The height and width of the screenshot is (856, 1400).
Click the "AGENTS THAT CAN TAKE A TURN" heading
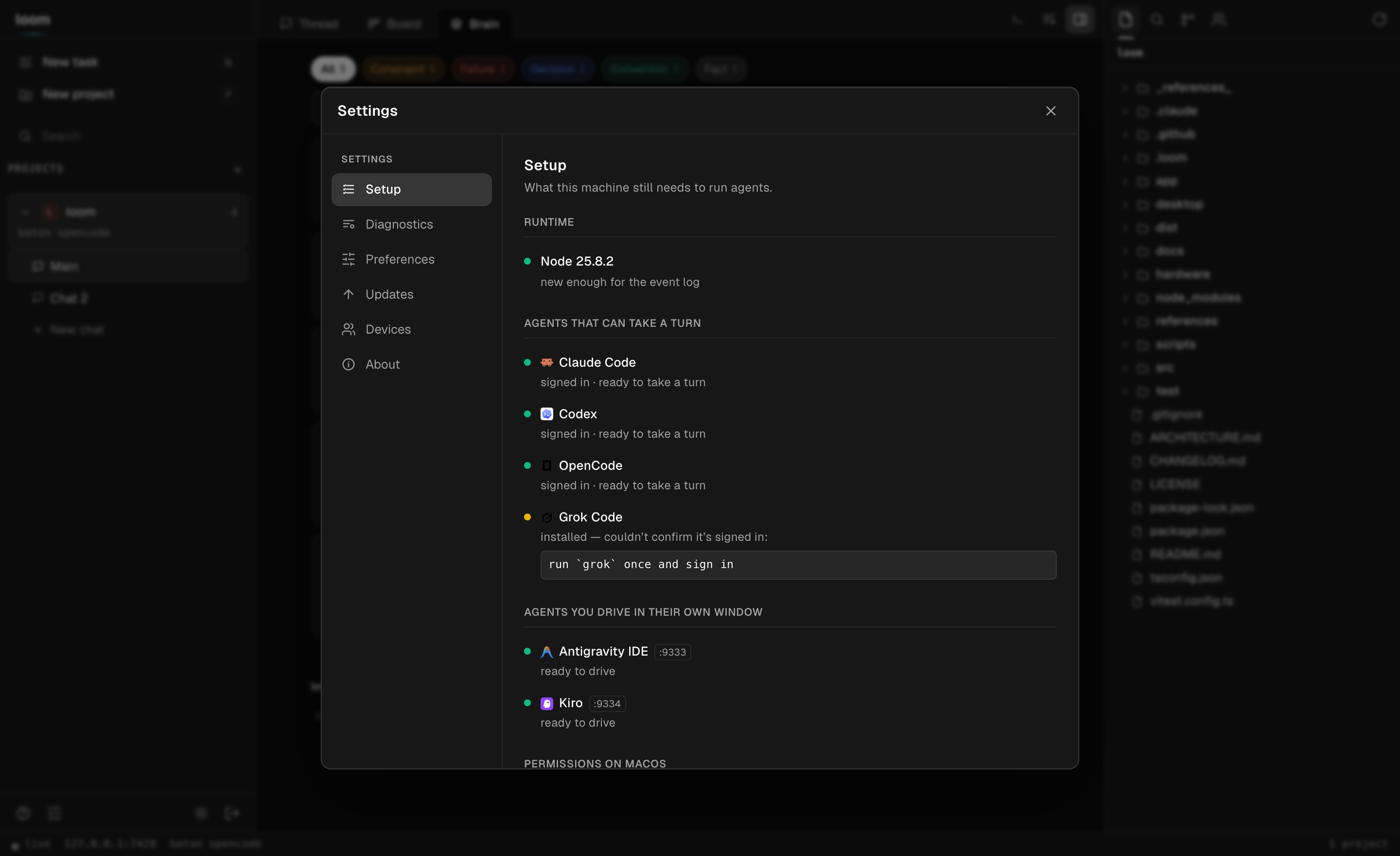click(612, 323)
